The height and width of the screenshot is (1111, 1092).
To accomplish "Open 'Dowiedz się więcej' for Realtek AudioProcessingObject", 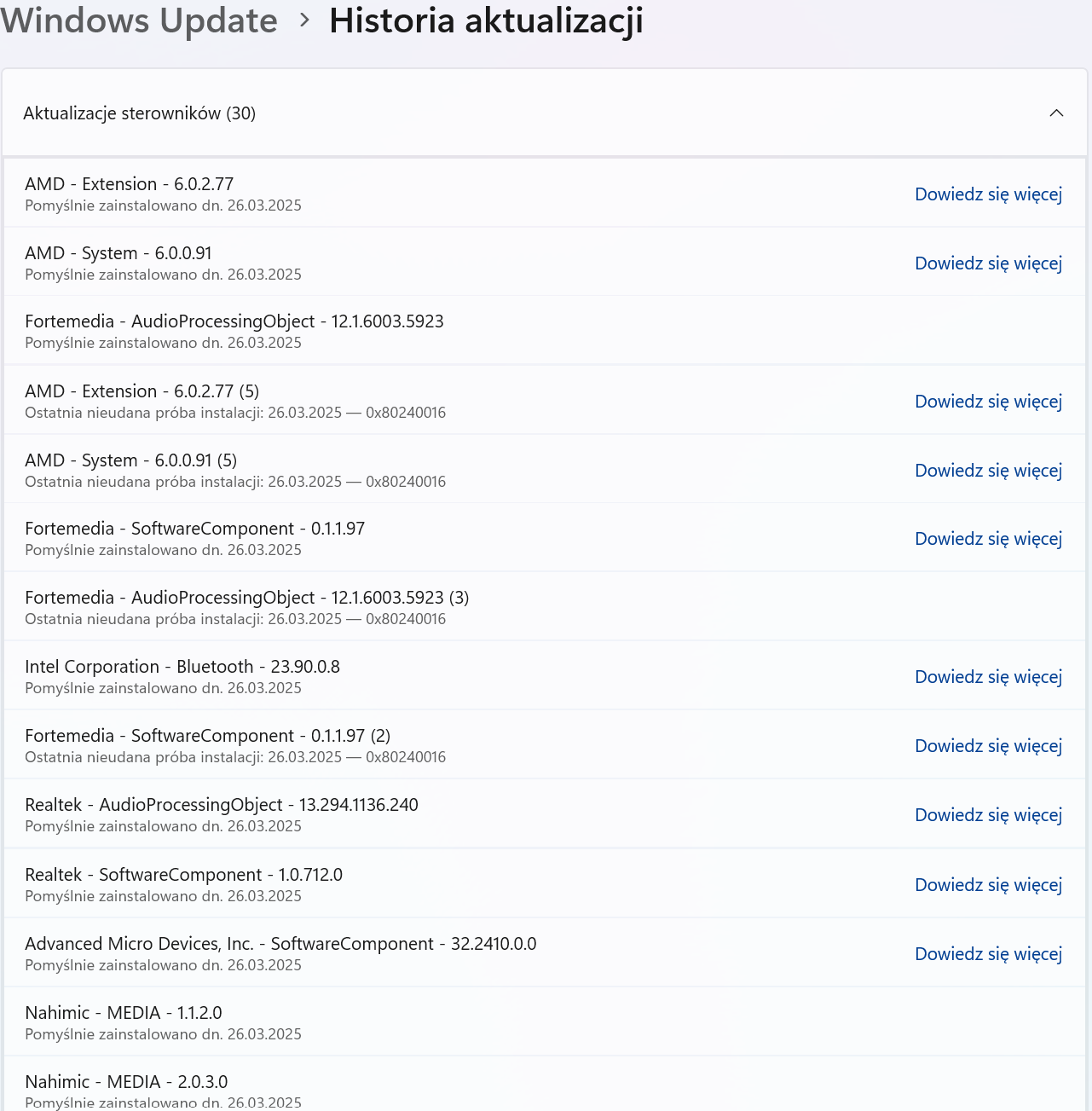I will coord(988,815).
